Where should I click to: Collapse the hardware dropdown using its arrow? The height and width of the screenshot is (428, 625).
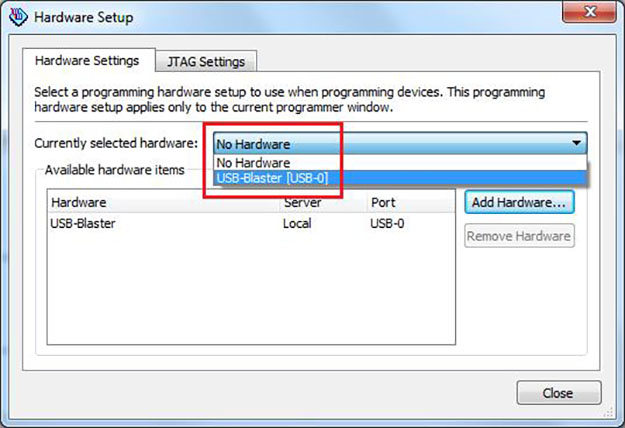[576, 143]
